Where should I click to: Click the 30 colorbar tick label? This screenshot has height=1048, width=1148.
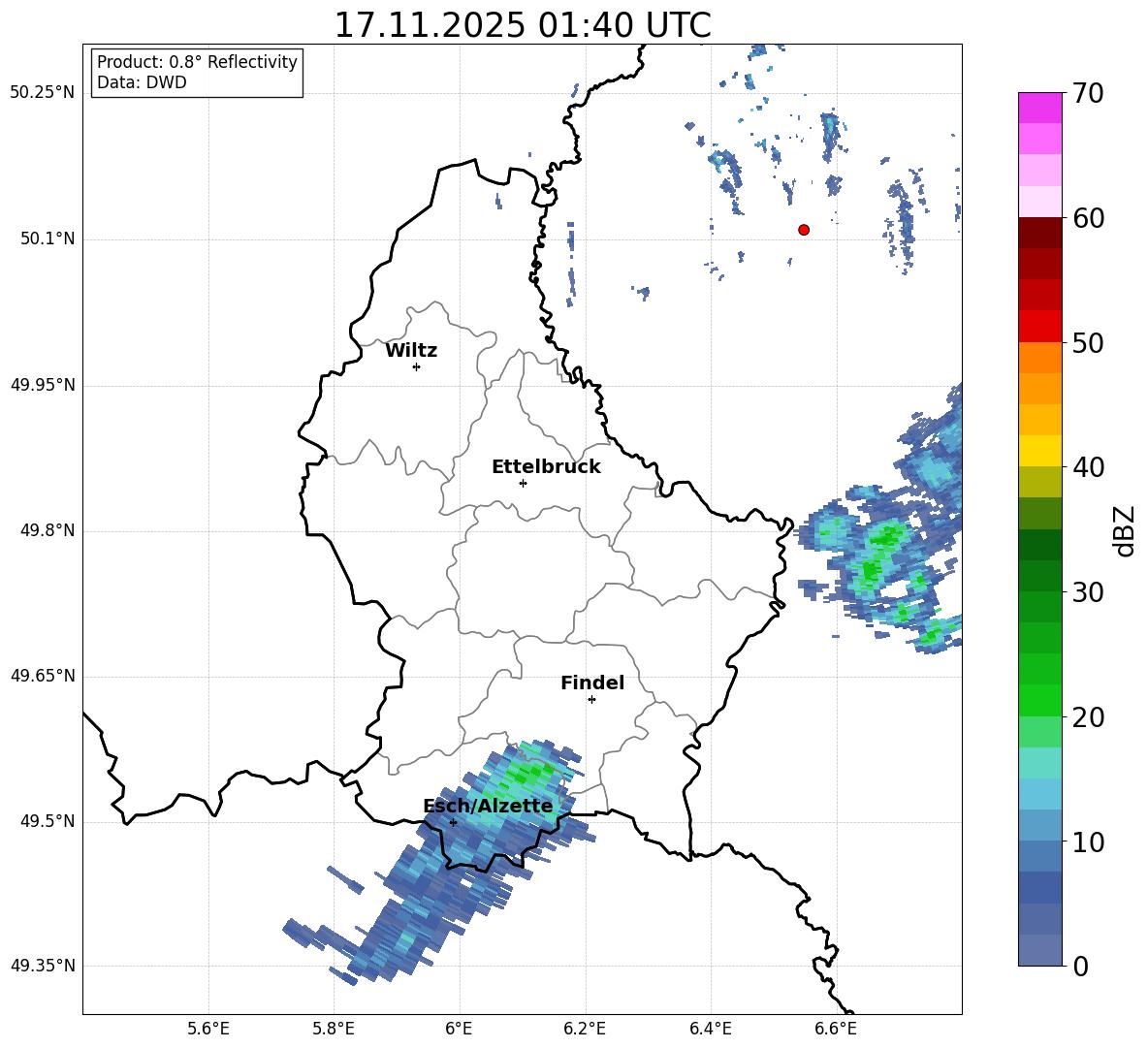pyautogui.click(x=1088, y=592)
